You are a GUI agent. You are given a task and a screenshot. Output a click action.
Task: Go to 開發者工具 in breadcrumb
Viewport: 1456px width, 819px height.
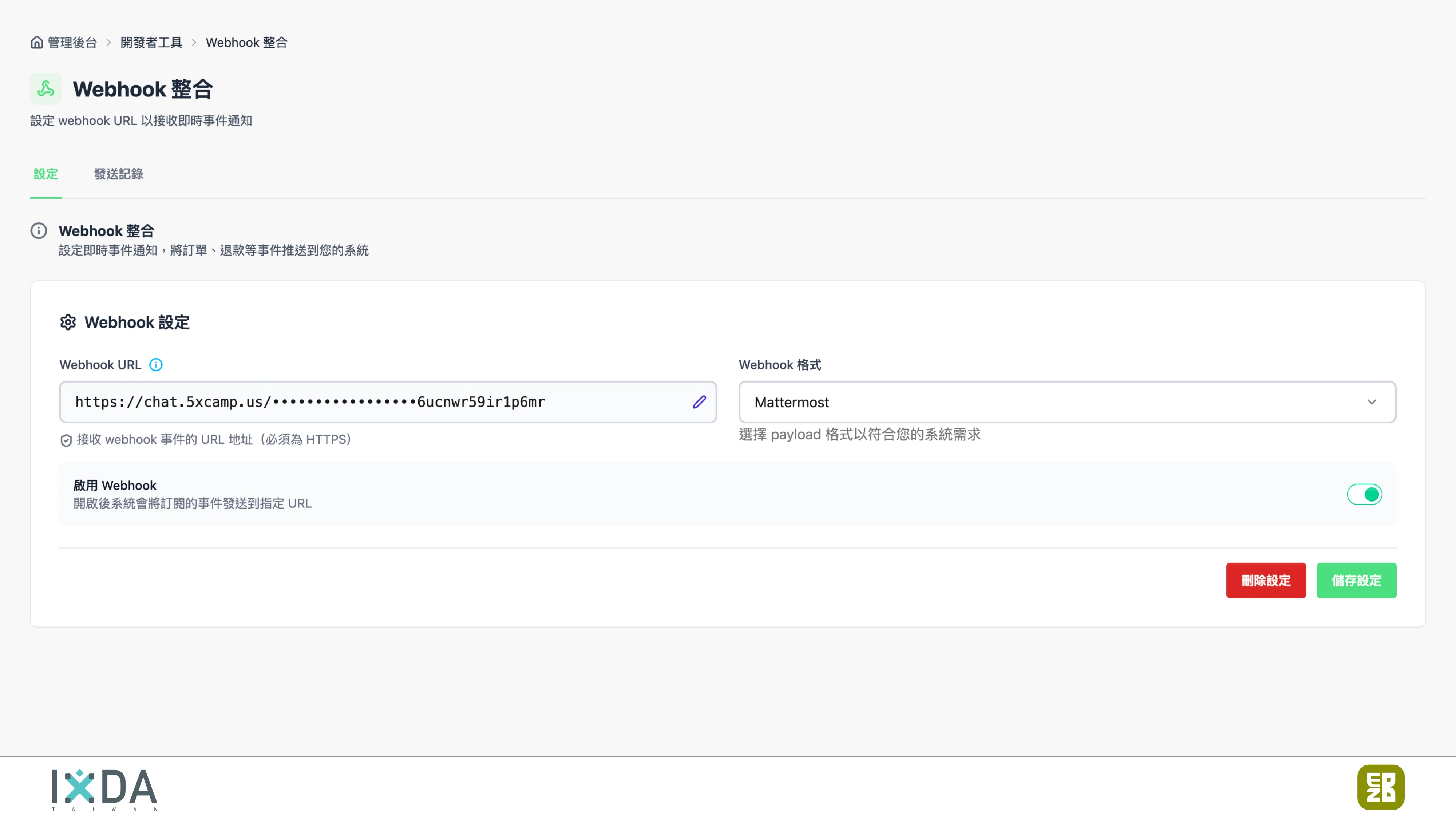[151, 42]
